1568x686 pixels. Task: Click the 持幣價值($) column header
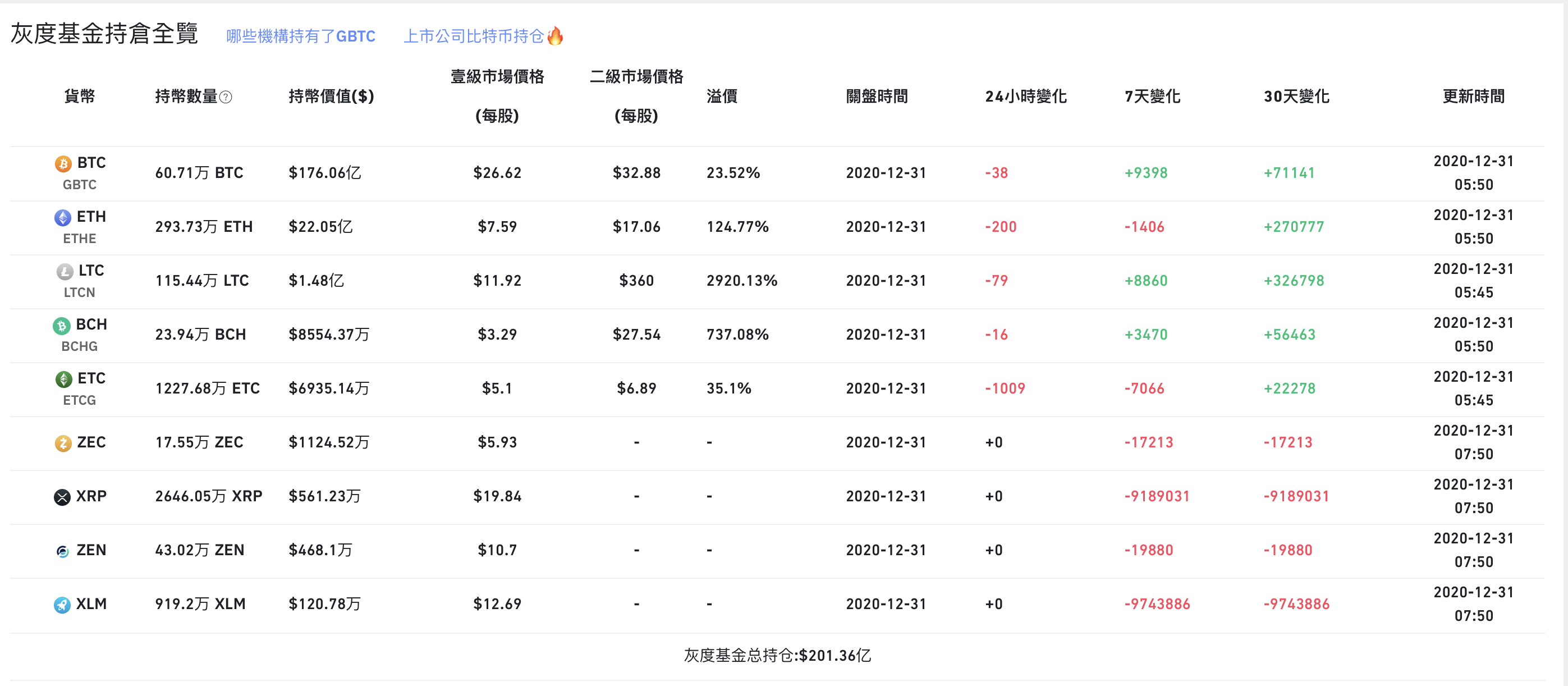[x=331, y=96]
